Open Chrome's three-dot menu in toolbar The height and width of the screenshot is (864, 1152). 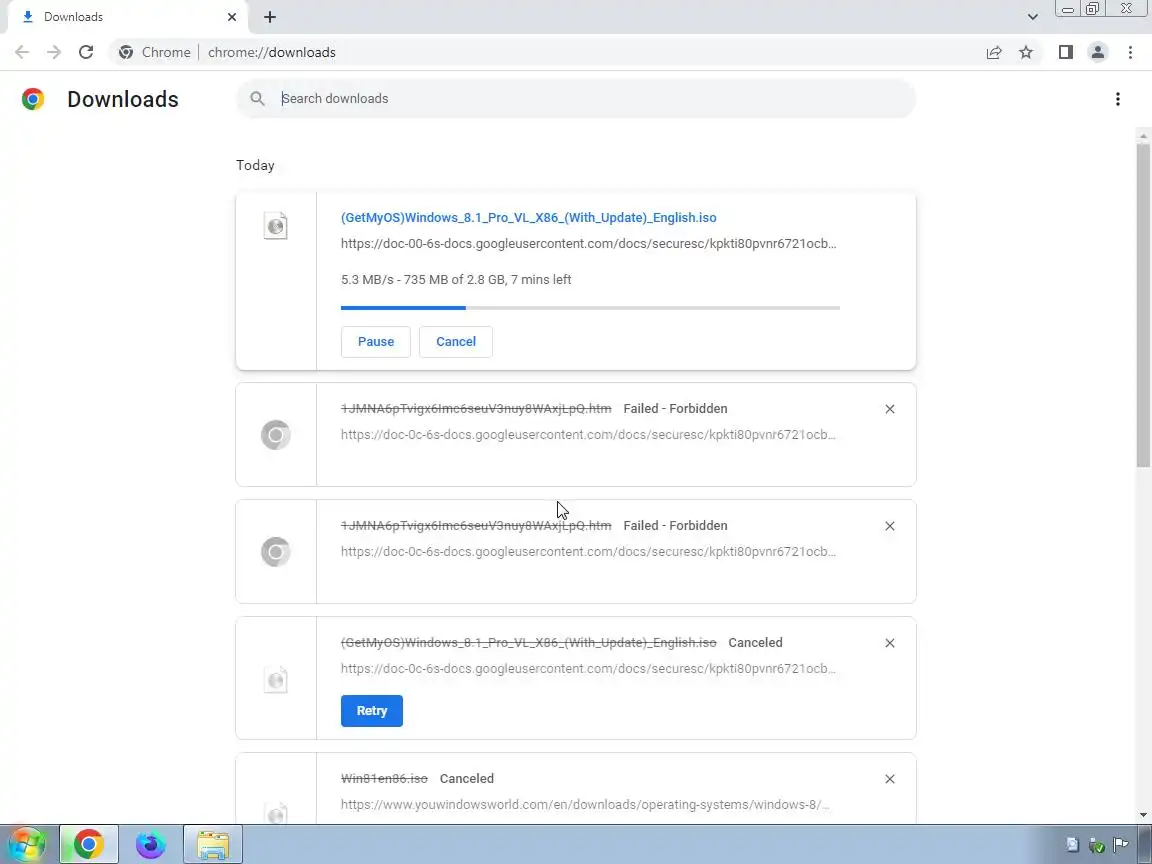tap(1130, 52)
